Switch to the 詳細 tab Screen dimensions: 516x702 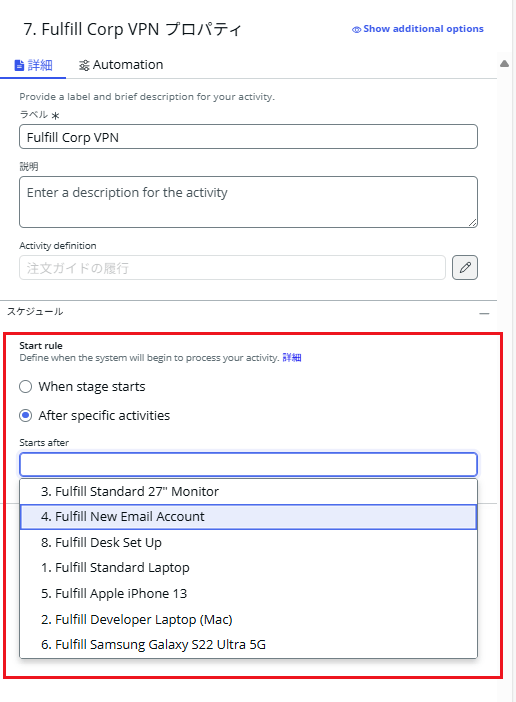[34, 65]
